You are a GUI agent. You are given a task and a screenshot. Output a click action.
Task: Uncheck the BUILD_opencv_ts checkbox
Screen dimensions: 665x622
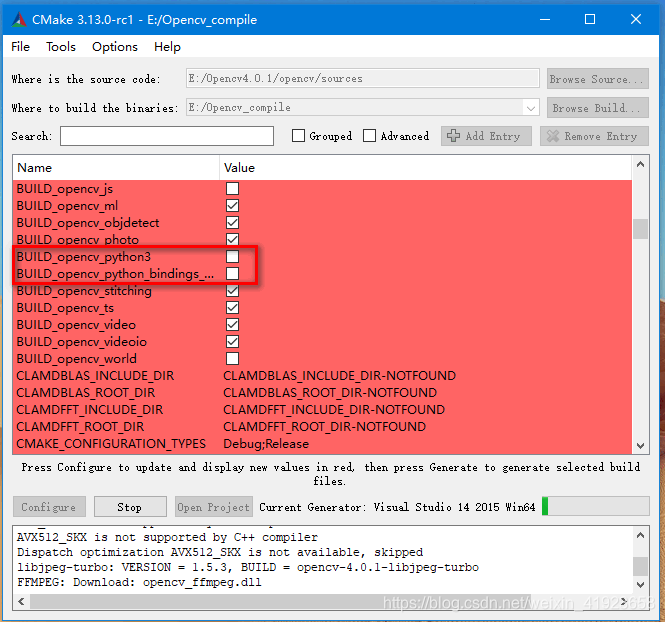coord(232,307)
